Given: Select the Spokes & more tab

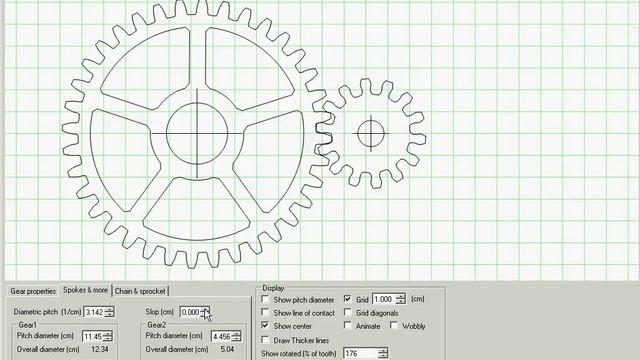Looking at the screenshot, I should (85, 290).
